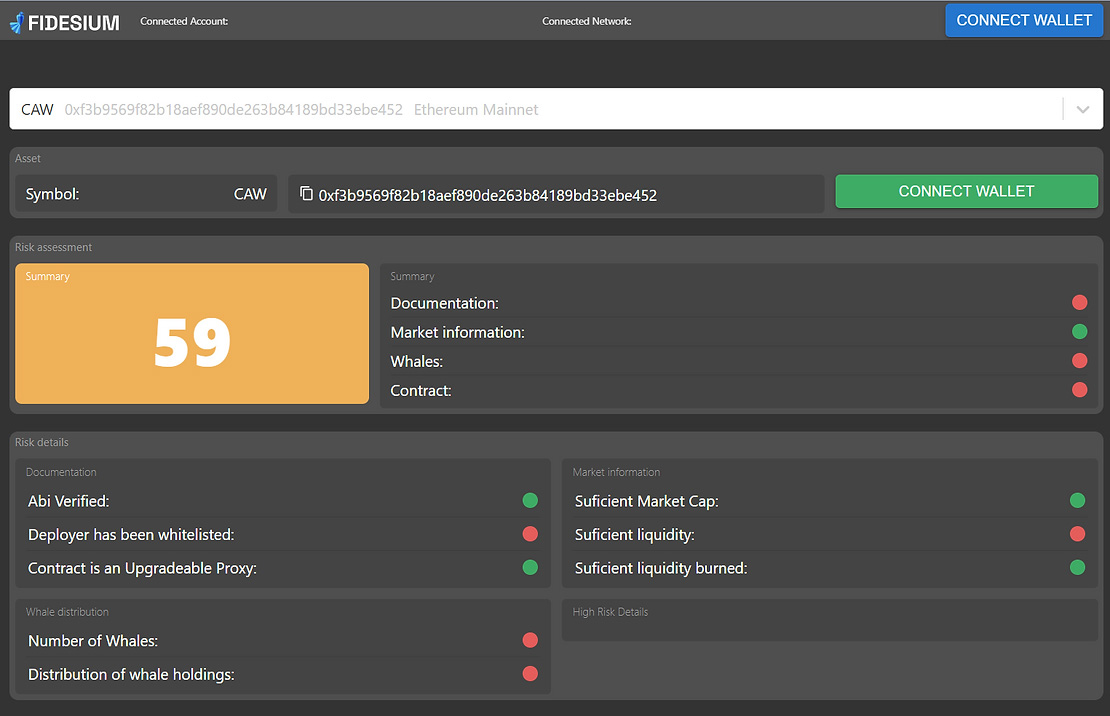Click the Suficient liquidity red status dot
Image resolution: width=1110 pixels, height=716 pixels.
(x=1077, y=534)
